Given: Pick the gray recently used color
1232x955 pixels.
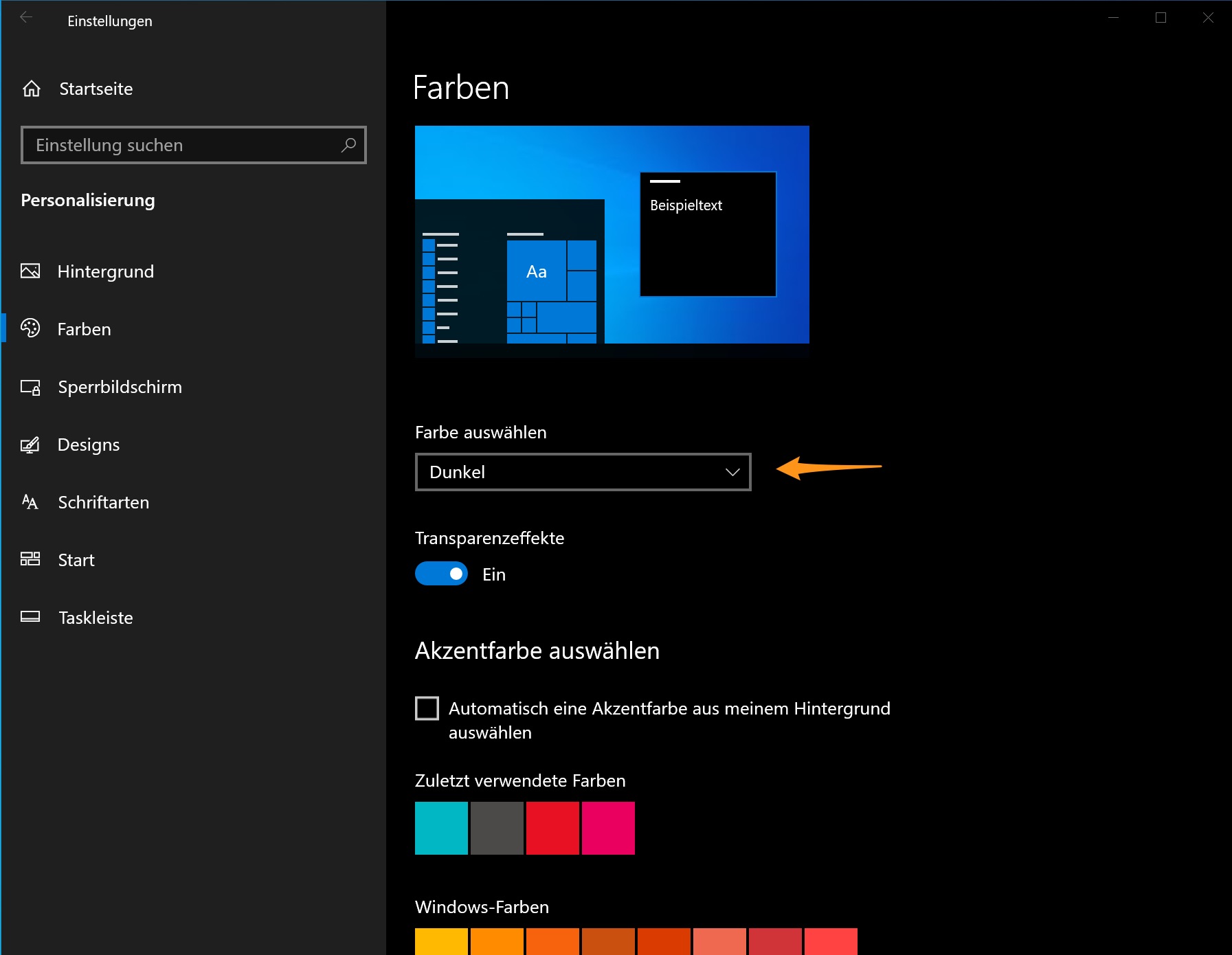Looking at the screenshot, I should click(x=497, y=828).
